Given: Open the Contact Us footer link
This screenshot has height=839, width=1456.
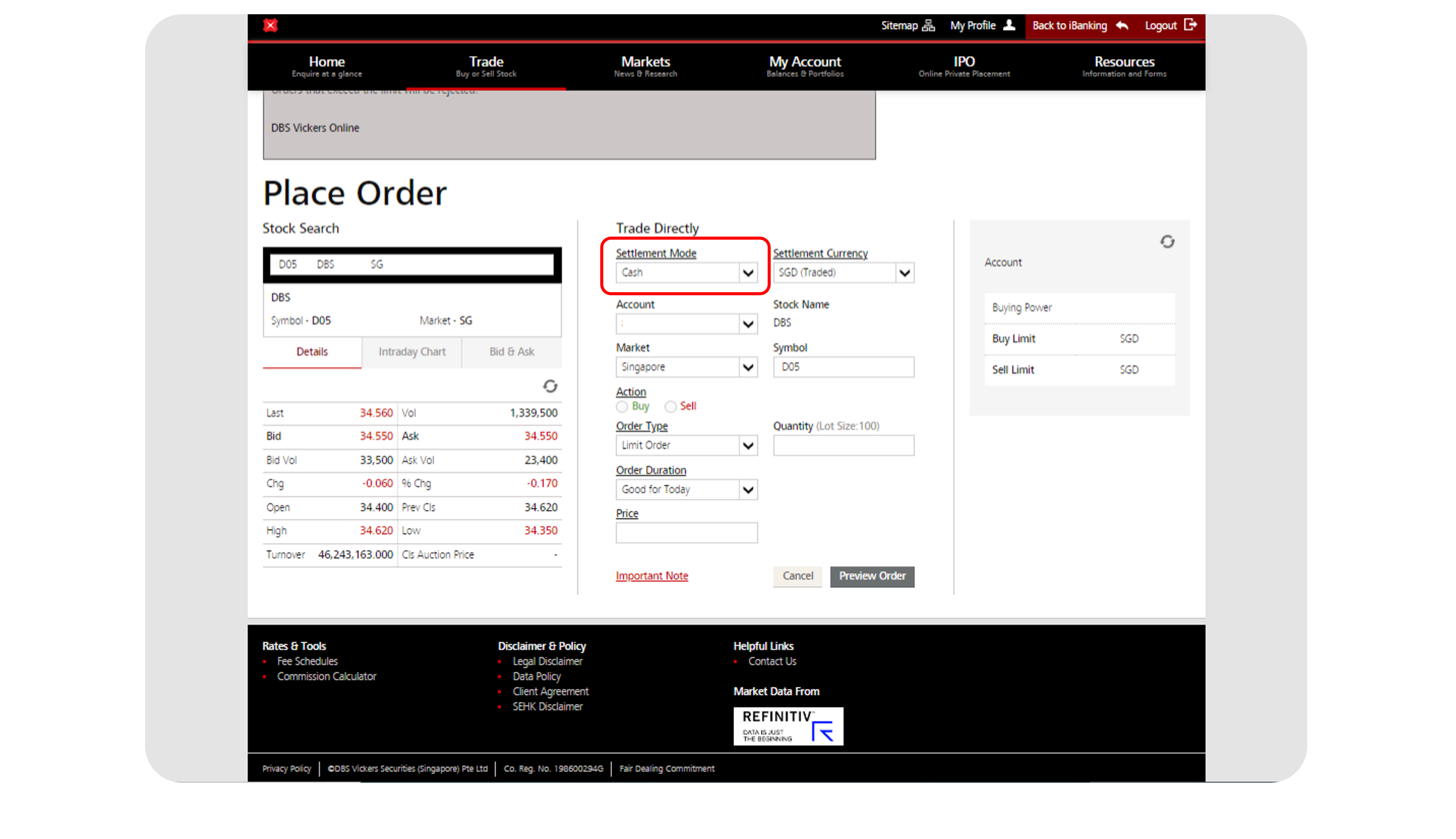Looking at the screenshot, I should pos(772,661).
